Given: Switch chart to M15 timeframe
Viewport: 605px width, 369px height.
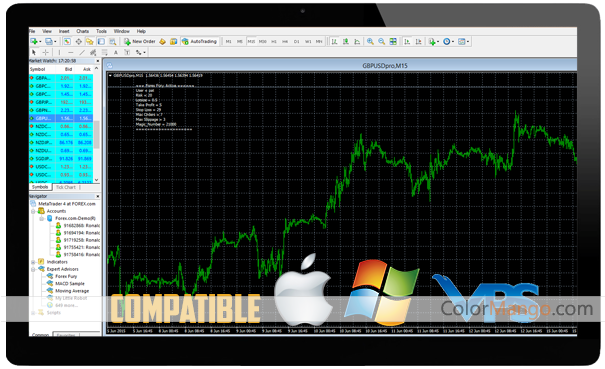Looking at the screenshot, I should (251, 41).
